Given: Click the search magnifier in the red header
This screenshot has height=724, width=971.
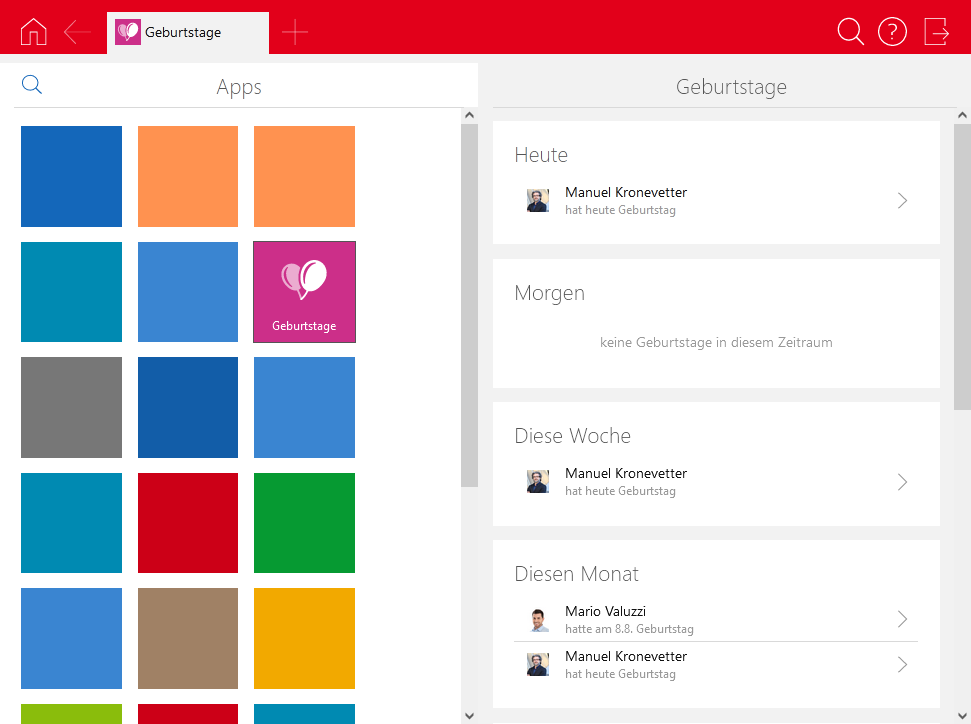Looking at the screenshot, I should point(850,32).
